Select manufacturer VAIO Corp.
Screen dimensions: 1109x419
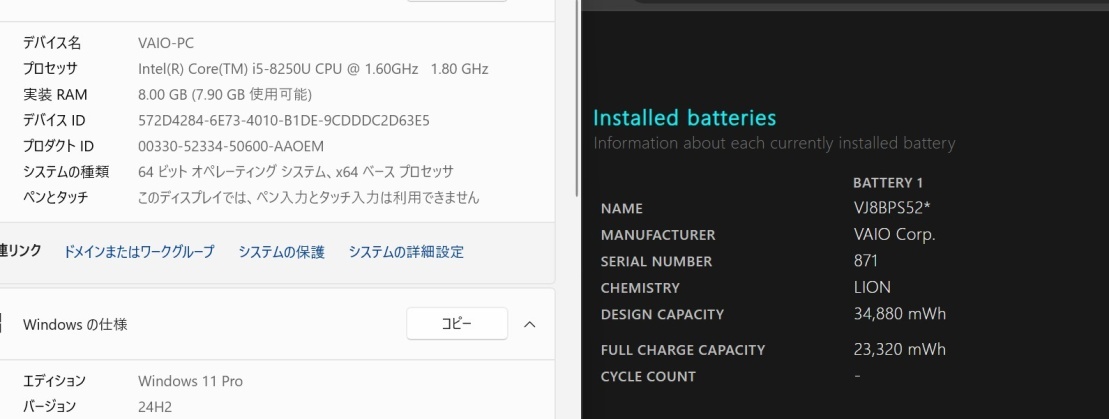pos(894,235)
